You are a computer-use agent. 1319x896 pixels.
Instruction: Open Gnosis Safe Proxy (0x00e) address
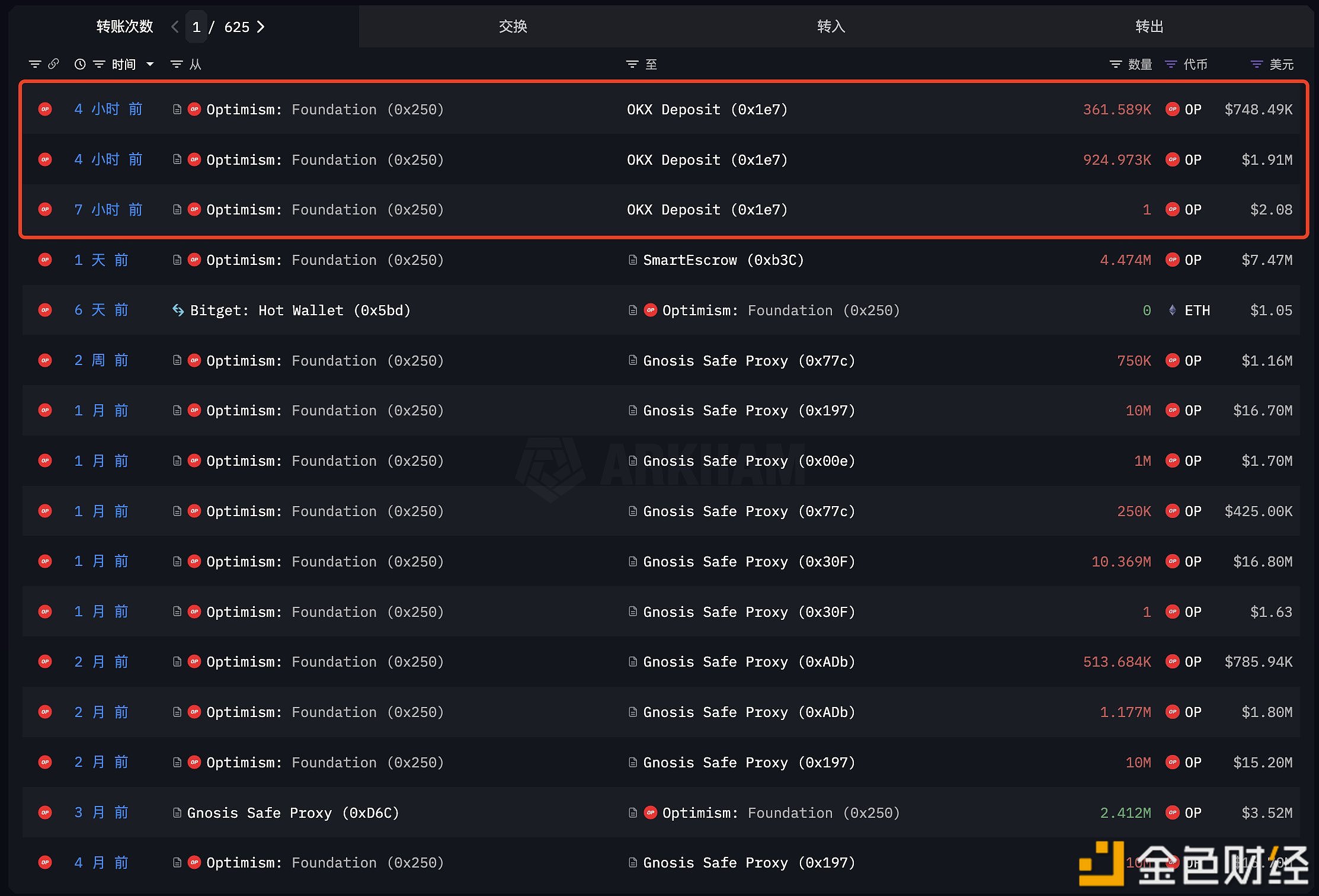pos(750,461)
